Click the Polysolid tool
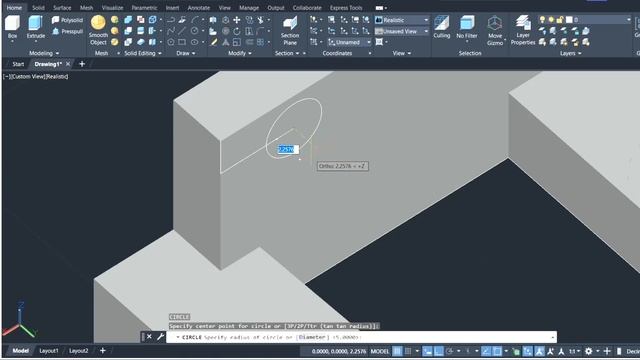This screenshot has width=640, height=360. pyautogui.click(x=67, y=20)
